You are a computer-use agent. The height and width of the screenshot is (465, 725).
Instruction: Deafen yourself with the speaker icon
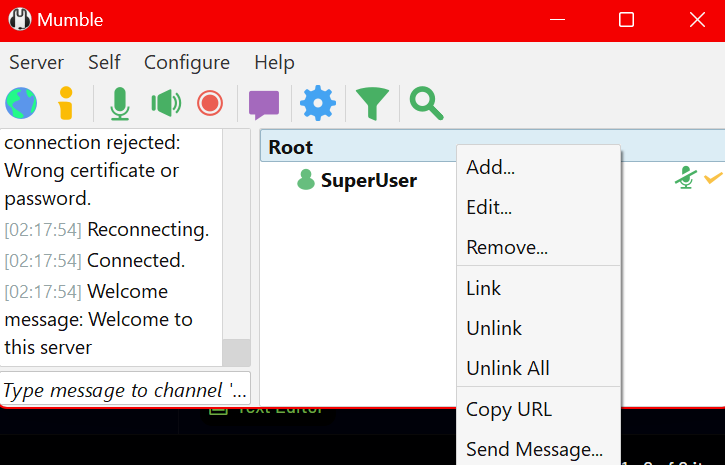click(x=165, y=103)
